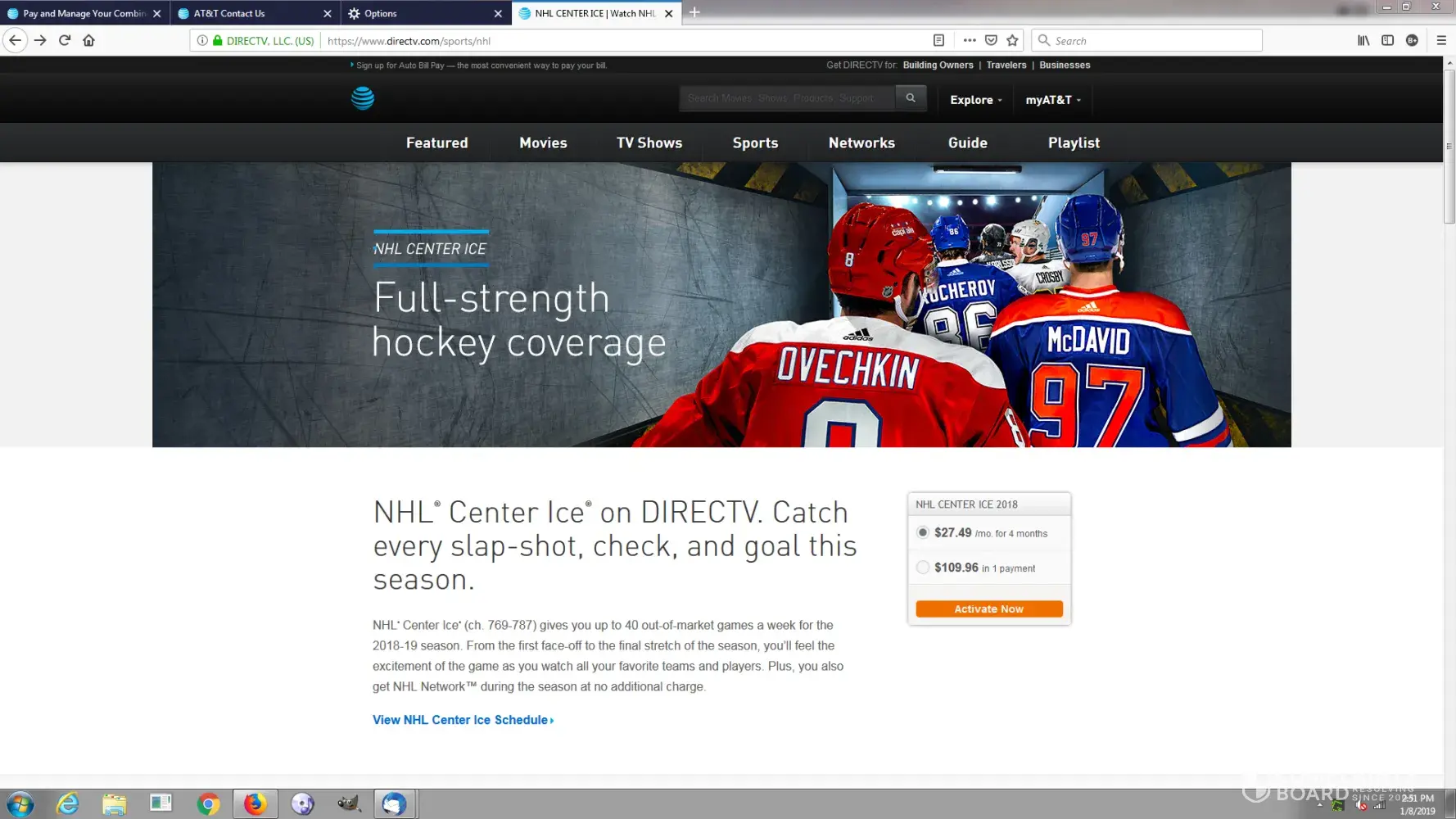Switch to Firefox in the taskbar
Image resolution: width=1456 pixels, height=819 pixels.
coord(255,804)
